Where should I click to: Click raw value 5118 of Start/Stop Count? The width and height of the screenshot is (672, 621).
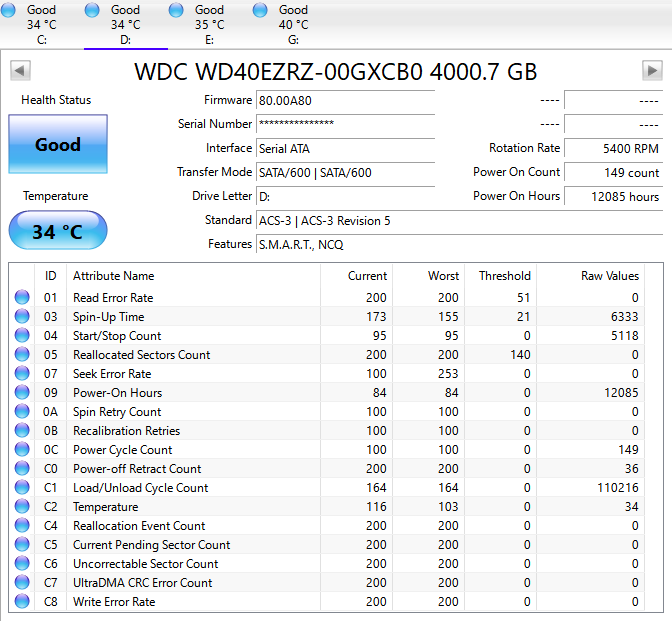click(x=624, y=336)
